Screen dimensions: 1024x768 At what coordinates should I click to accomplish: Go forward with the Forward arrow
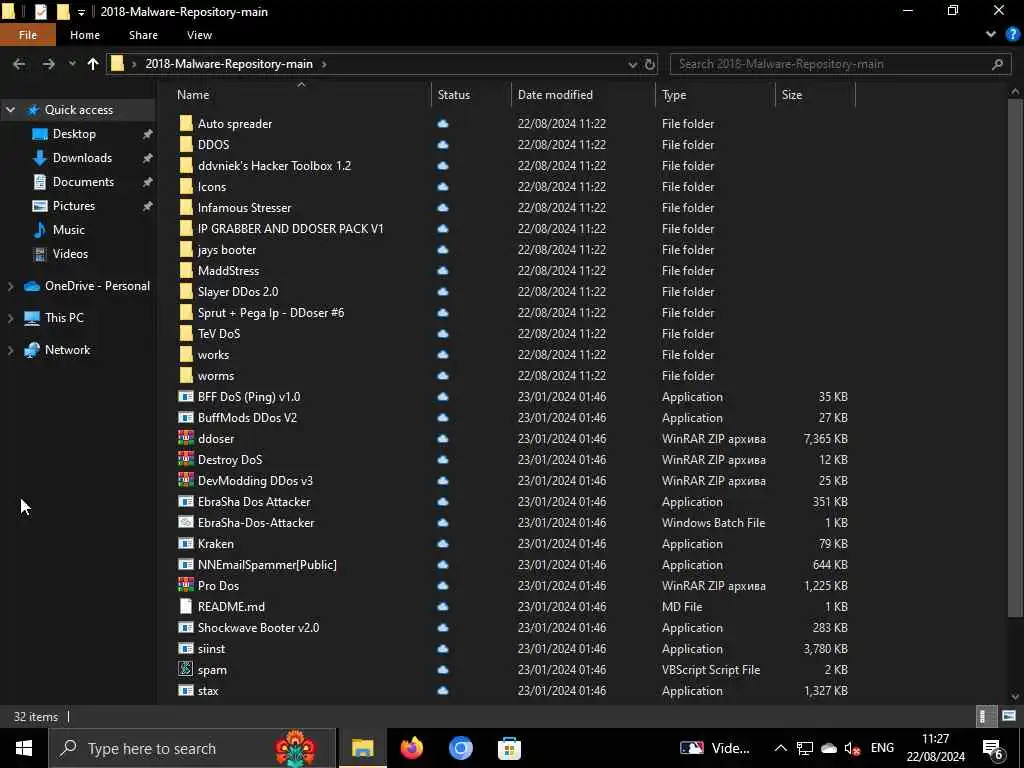(x=48, y=64)
